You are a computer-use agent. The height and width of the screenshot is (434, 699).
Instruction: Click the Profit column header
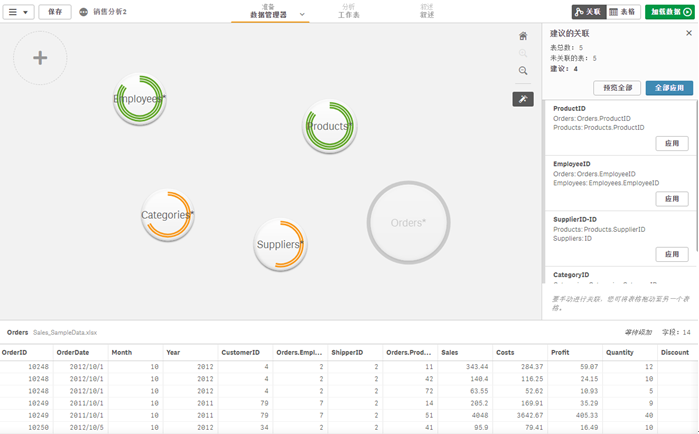[575, 352]
